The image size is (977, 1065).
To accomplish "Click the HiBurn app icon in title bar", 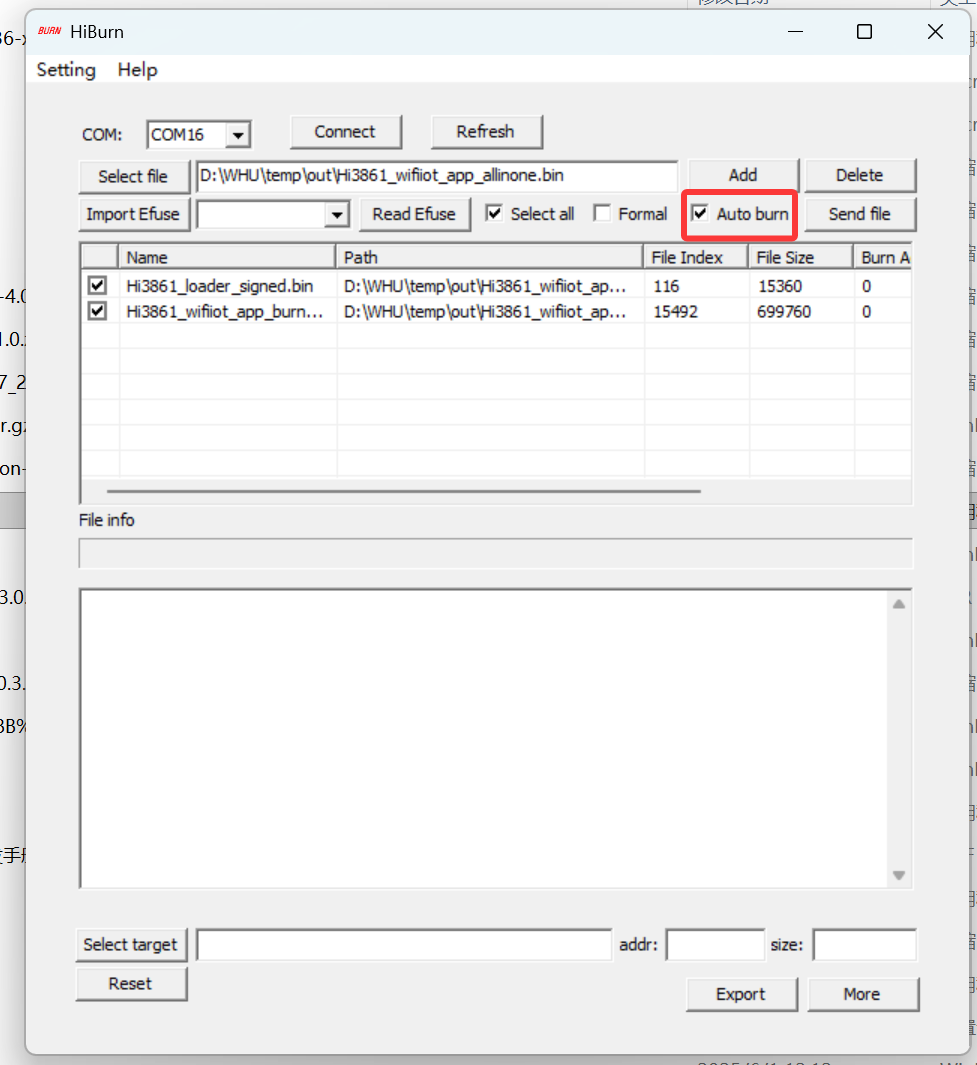I will tap(50, 31).
